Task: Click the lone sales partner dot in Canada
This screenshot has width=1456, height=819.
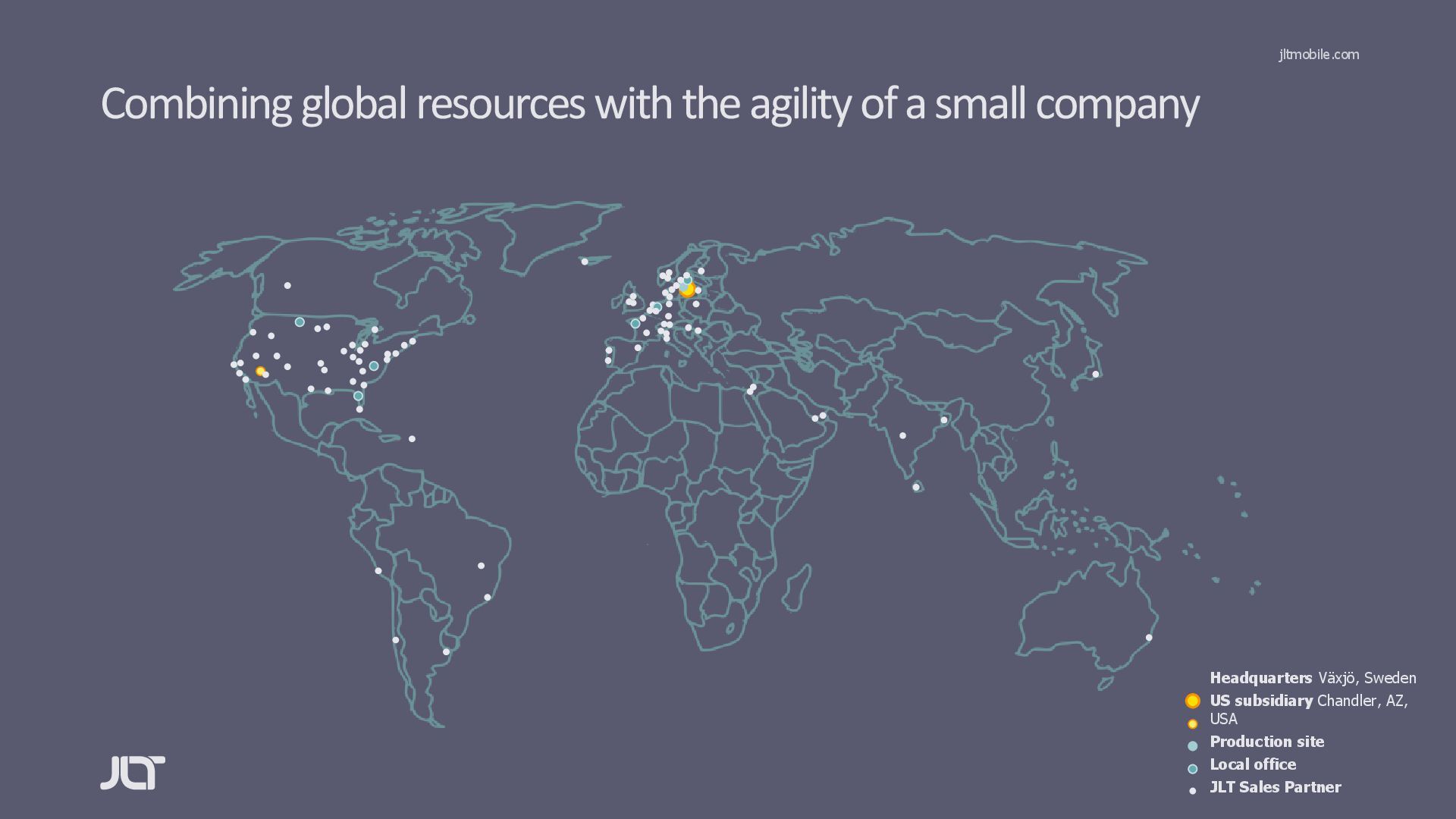Action: point(287,286)
